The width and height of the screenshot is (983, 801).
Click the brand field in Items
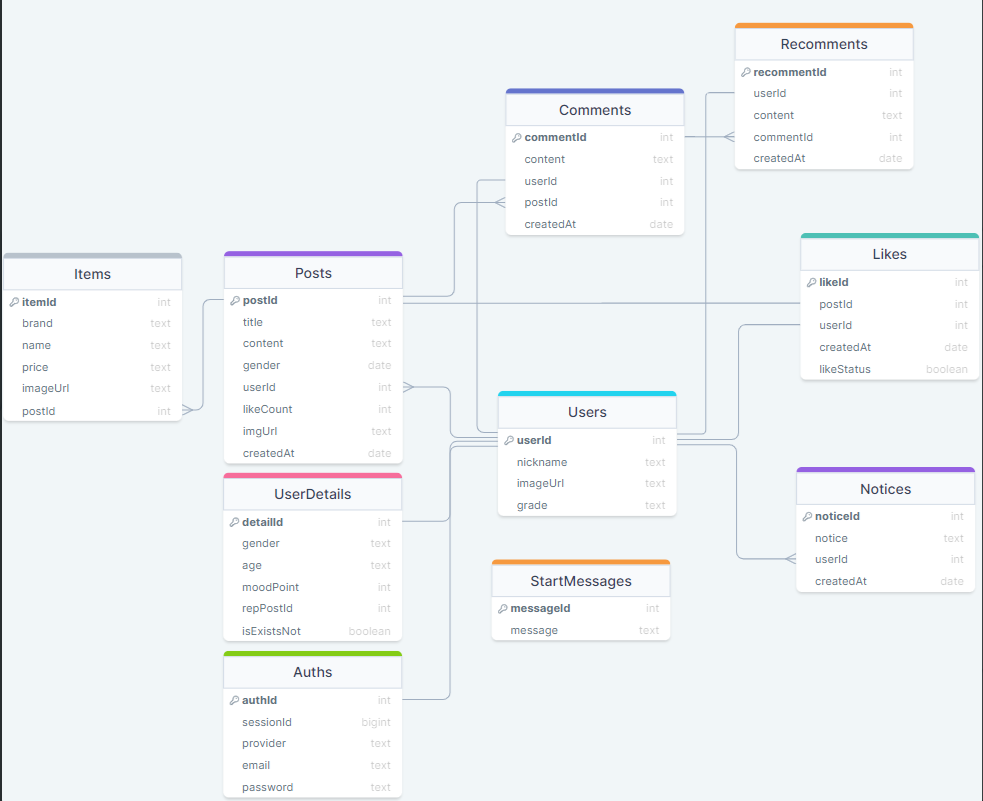tap(93, 323)
